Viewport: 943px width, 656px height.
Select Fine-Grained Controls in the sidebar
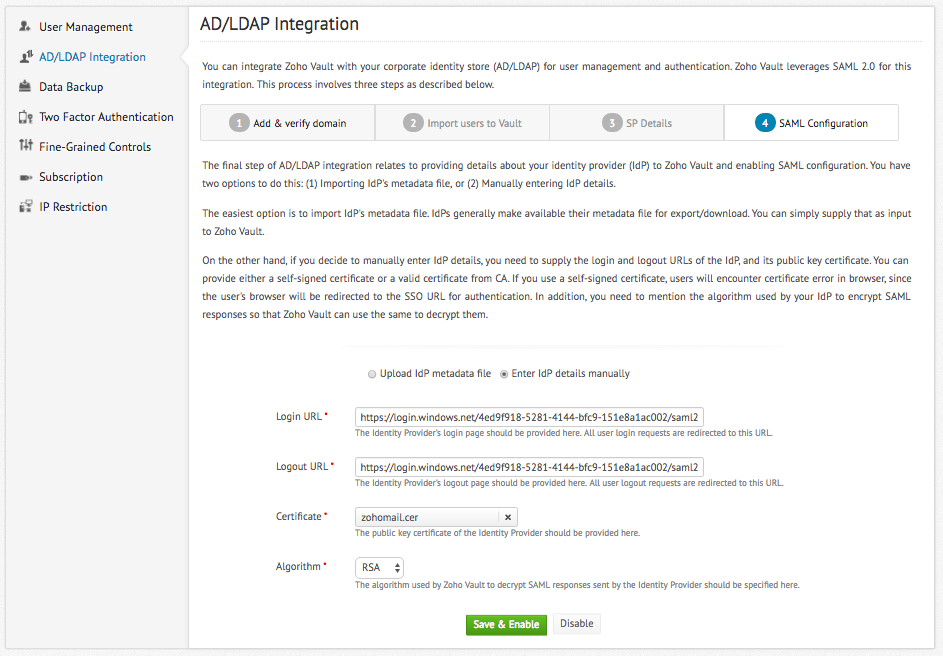[x=93, y=147]
